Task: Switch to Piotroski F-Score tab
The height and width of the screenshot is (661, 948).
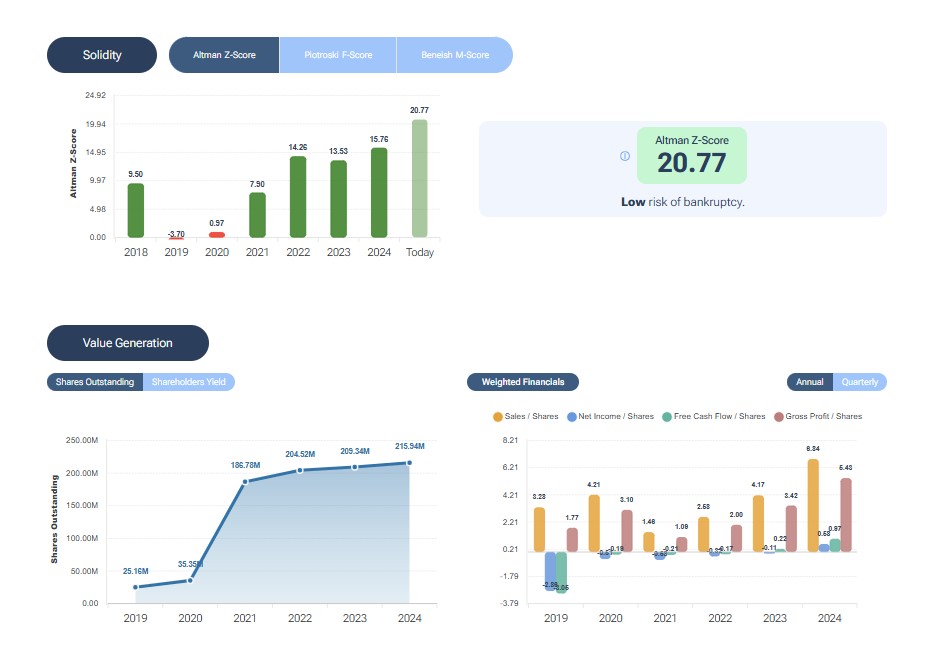Action: pos(337,55)
